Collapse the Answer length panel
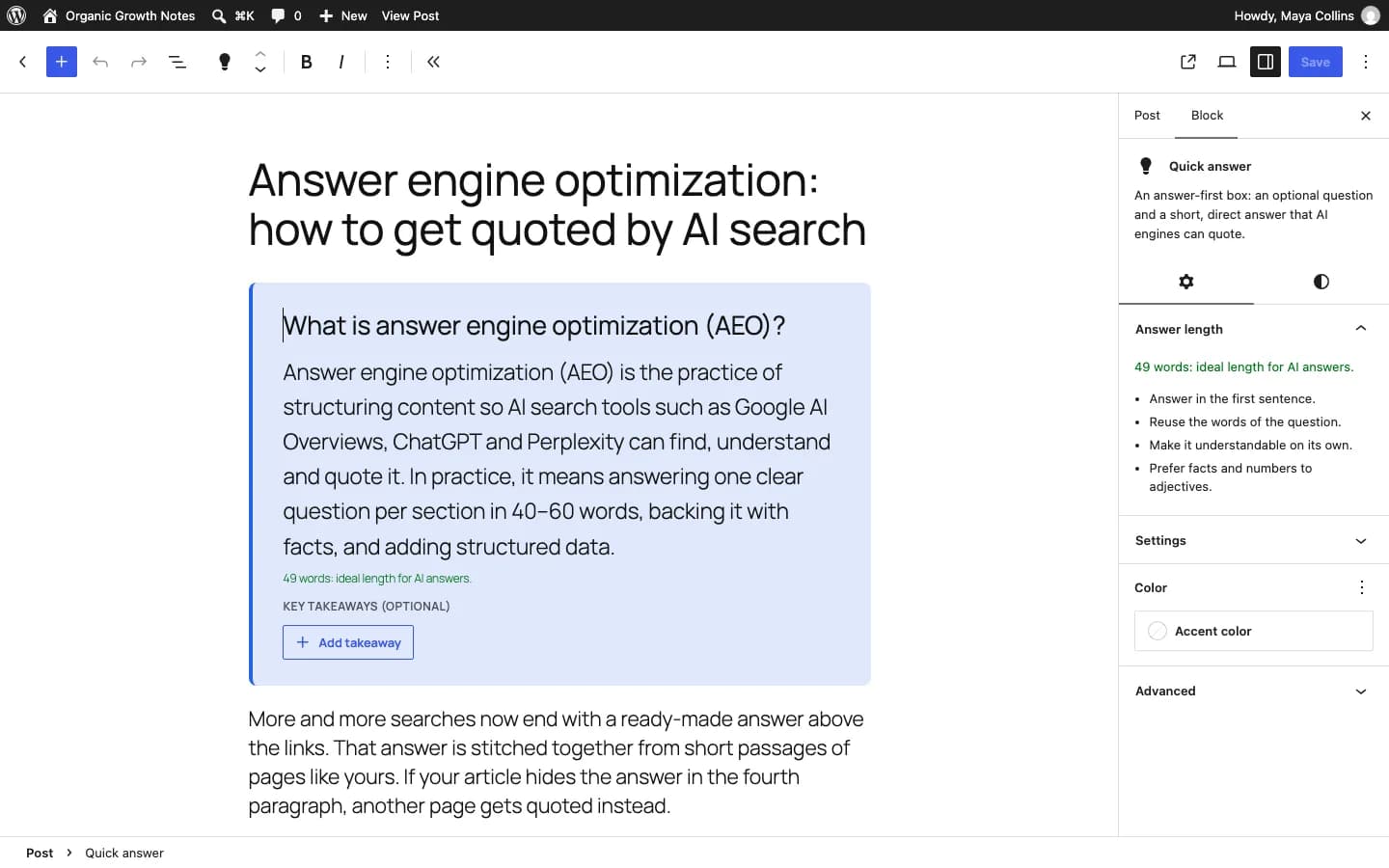Viewport: 1389px width, 868px height. (x=1254, y=329)
